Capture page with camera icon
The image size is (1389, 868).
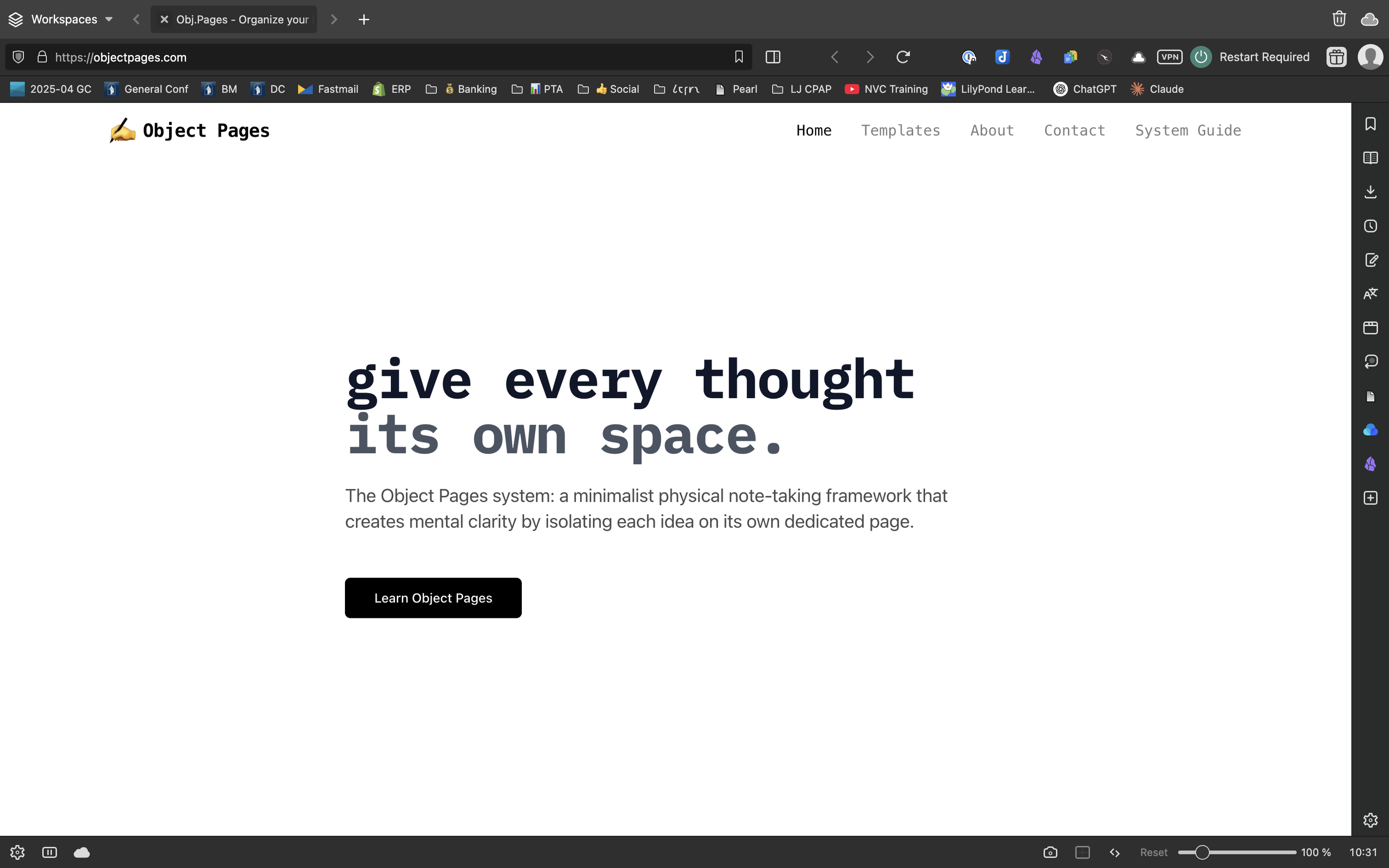tap(1050, 852)
